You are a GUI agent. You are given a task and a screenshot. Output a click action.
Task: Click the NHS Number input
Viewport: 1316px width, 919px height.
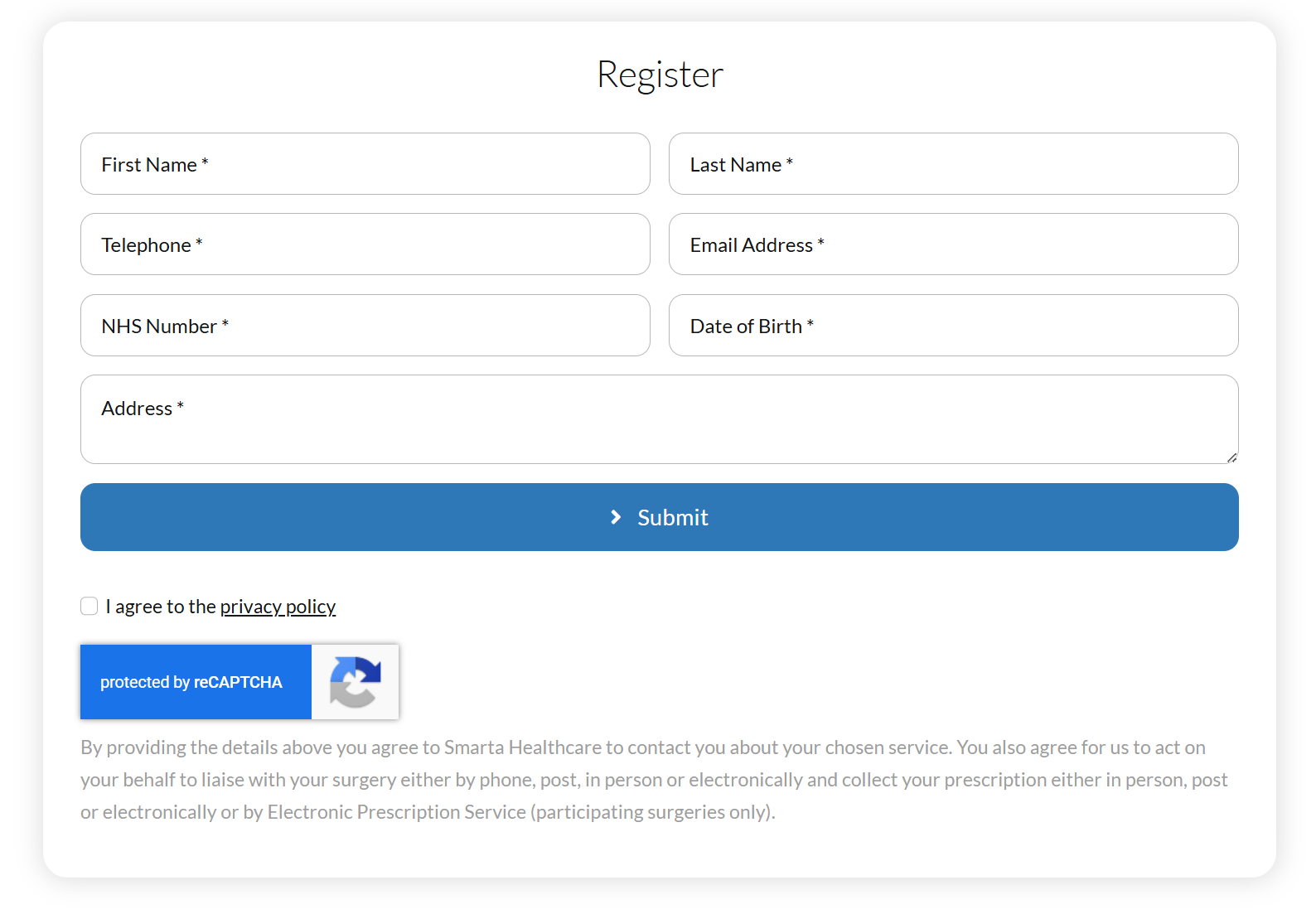coord(365,326)
